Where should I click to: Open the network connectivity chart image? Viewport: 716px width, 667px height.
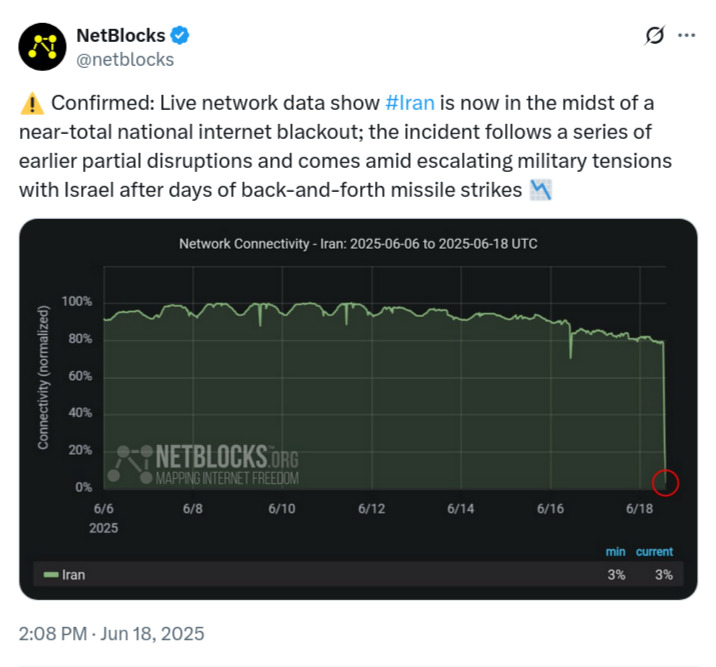[x=358, y=409]
